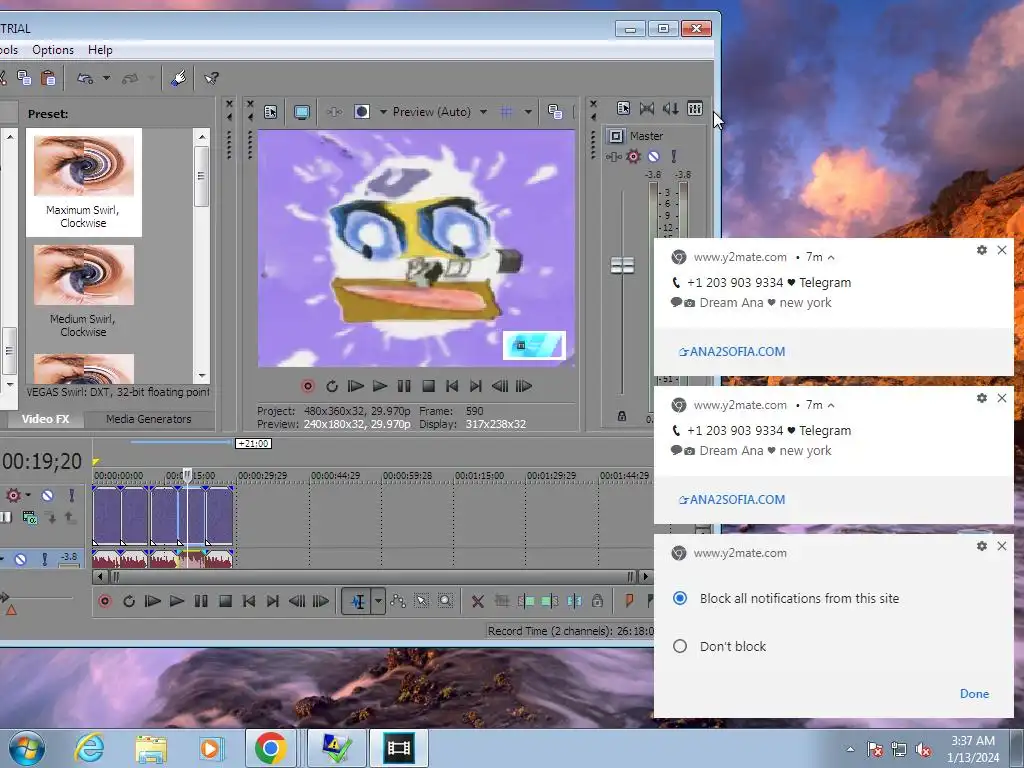The width and height of the screenshot is (1024, 768).
Task: Click the Lock event padlock icon
Action: (x=597, y=601)
